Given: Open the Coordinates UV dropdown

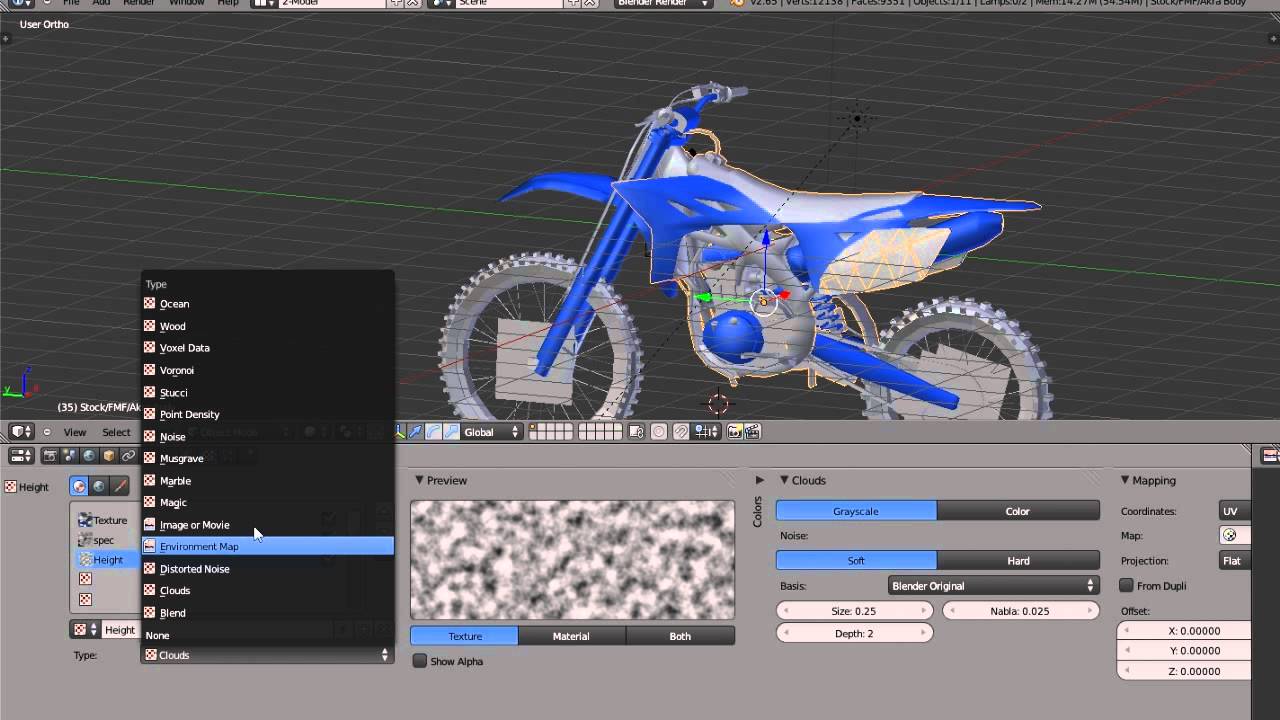Looking at the screenshot, I should pos(1235,511).
